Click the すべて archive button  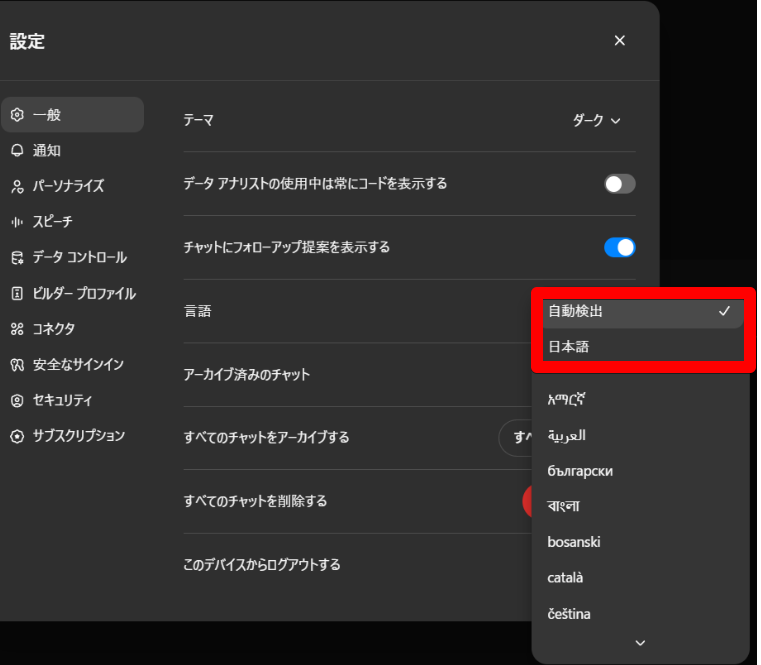click(x=515, y=437)
